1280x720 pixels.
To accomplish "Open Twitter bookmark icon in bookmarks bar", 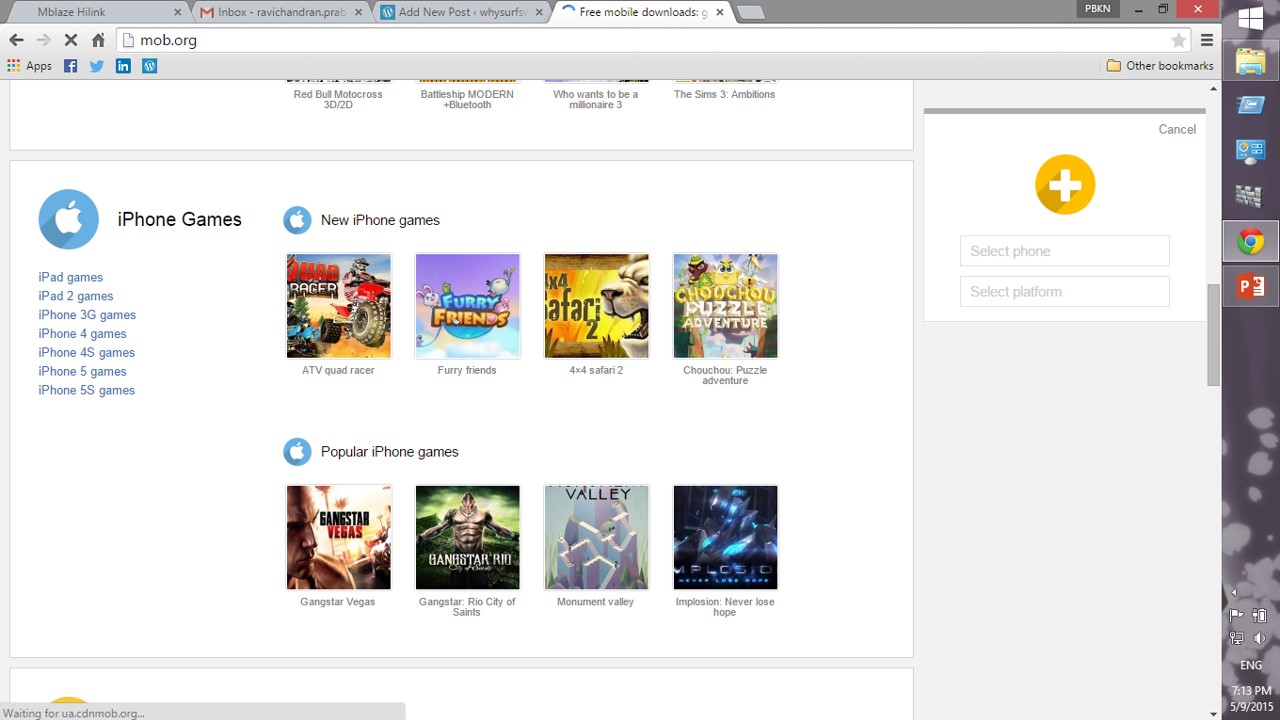I will coord(97,66).
